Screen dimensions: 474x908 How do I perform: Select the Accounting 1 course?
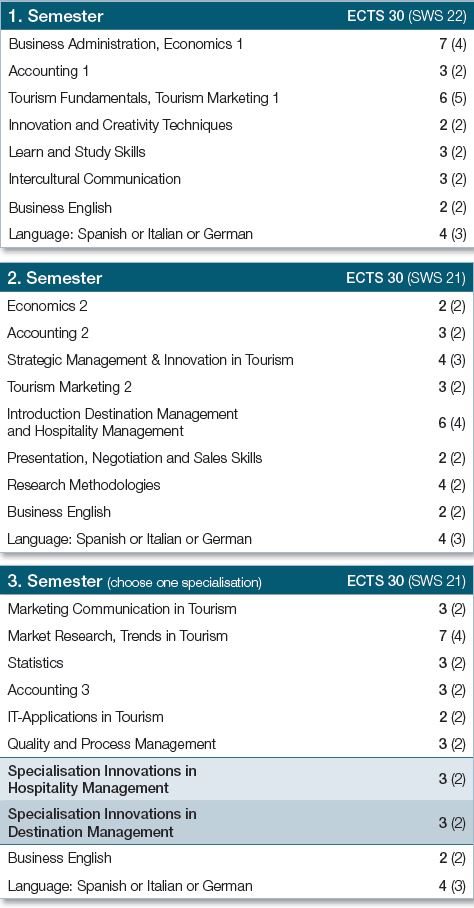(237, 71)
